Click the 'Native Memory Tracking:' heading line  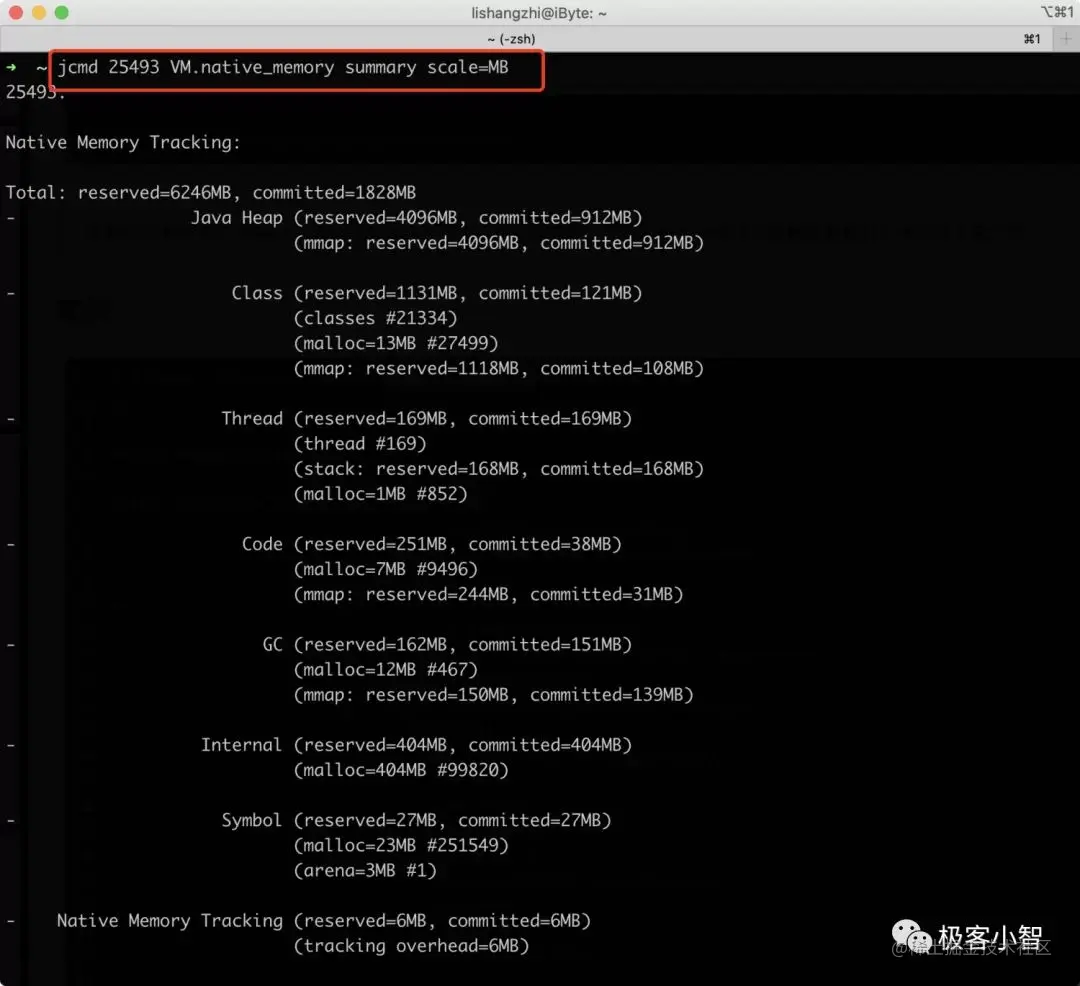tap(123, 143)
